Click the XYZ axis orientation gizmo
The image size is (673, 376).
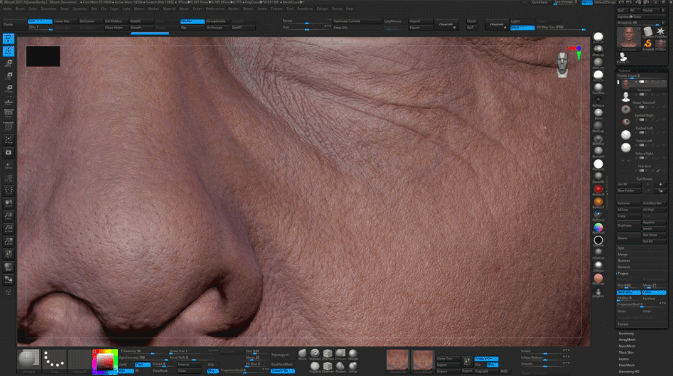click(x=576, y=52)
